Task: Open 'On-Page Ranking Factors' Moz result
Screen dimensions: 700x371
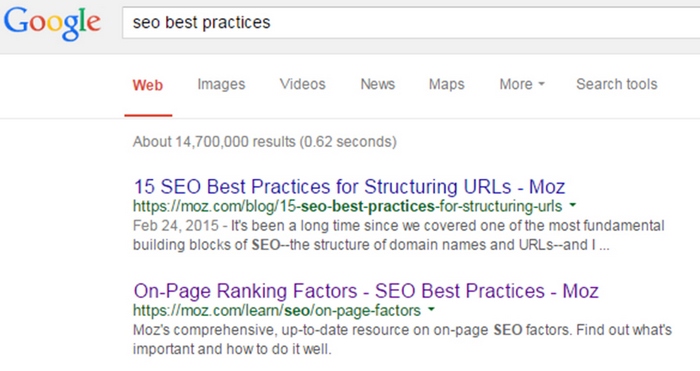Action: [366, 291]
